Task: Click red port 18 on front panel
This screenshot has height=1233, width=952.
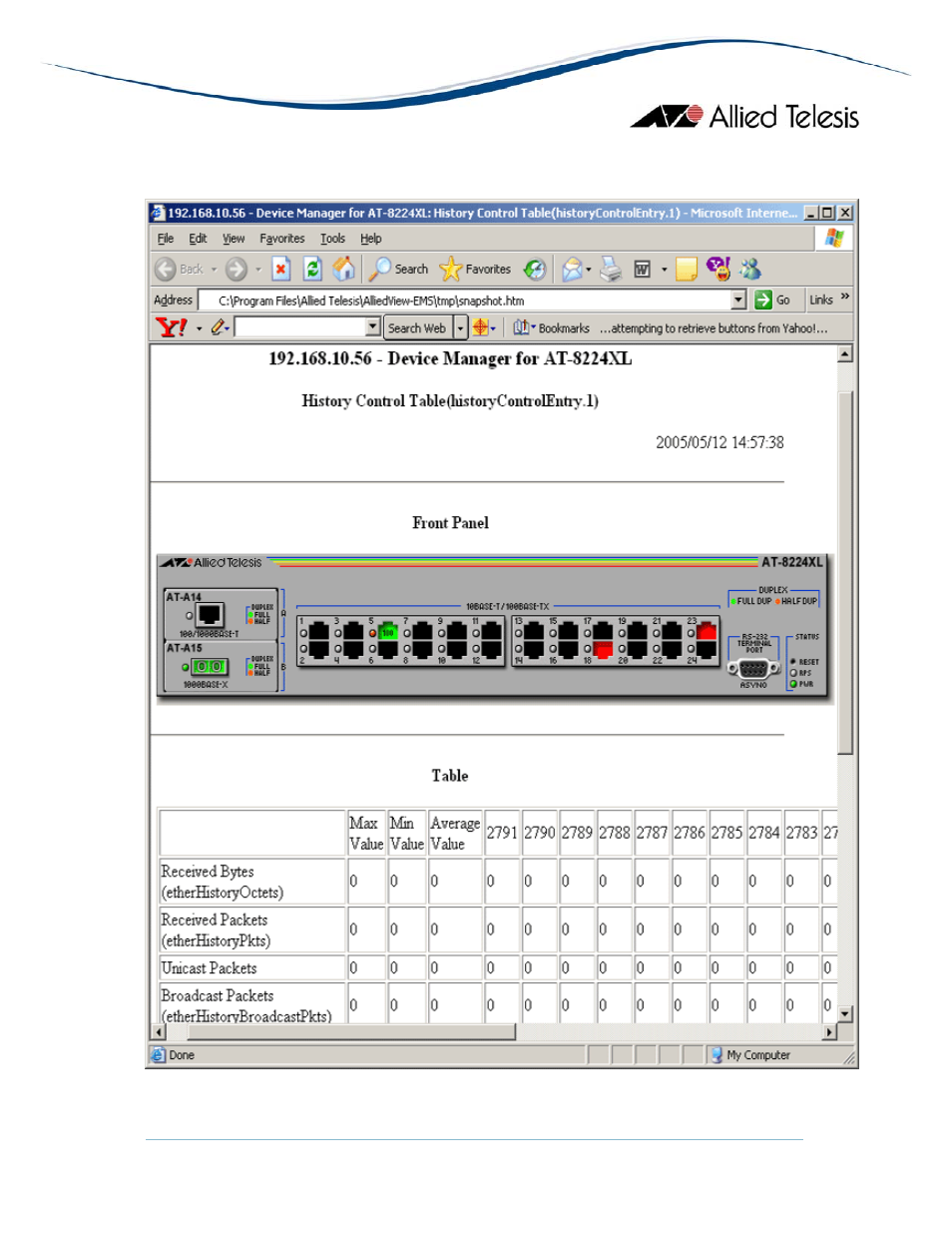Action: pyautogui.click(x=603, y=649)
